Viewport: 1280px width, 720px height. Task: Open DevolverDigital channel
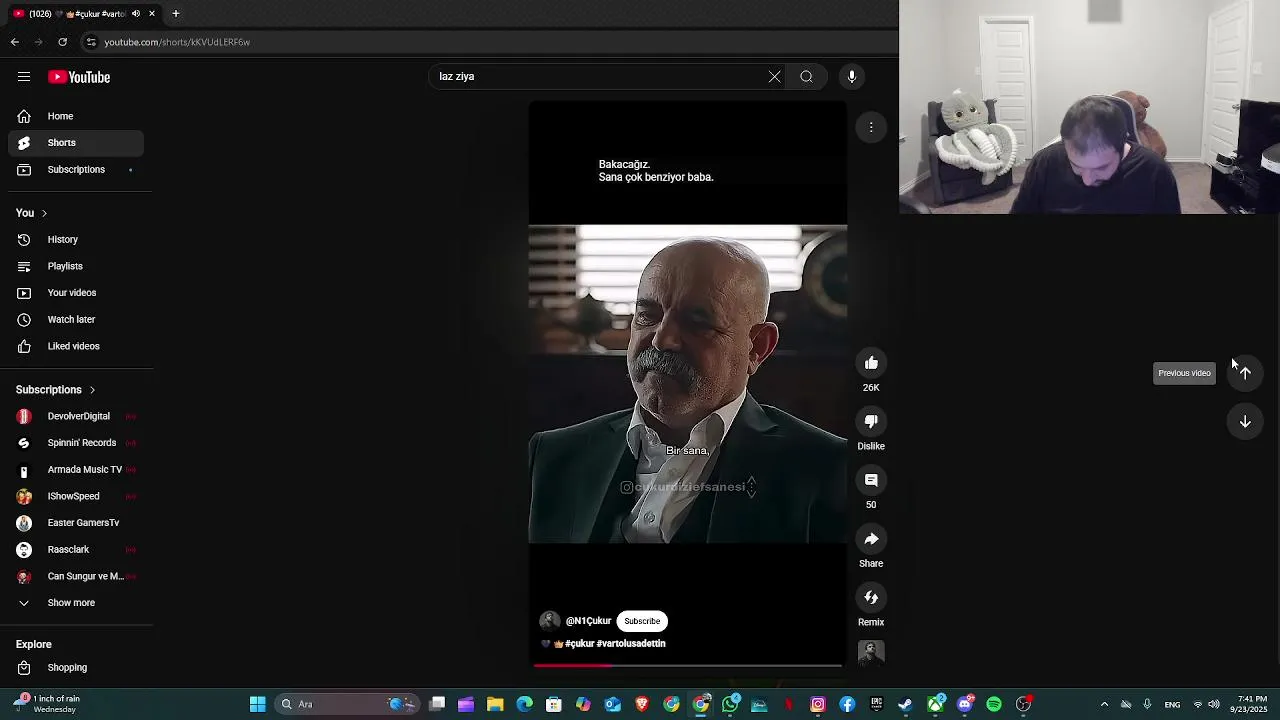click(x=76, y=416)
